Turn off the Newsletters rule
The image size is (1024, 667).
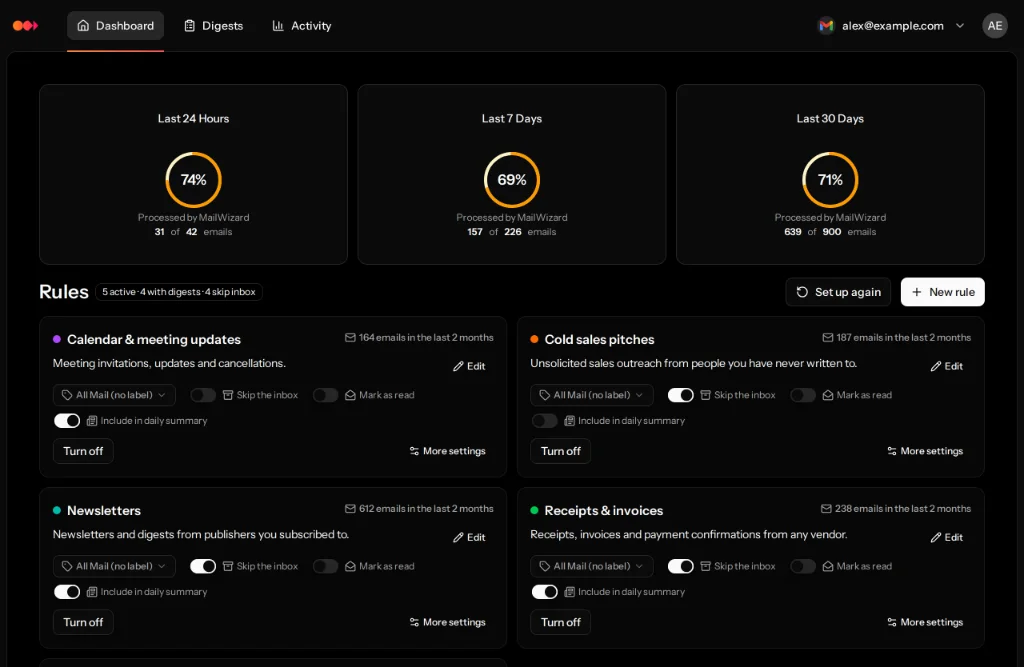tap(83, 622)
